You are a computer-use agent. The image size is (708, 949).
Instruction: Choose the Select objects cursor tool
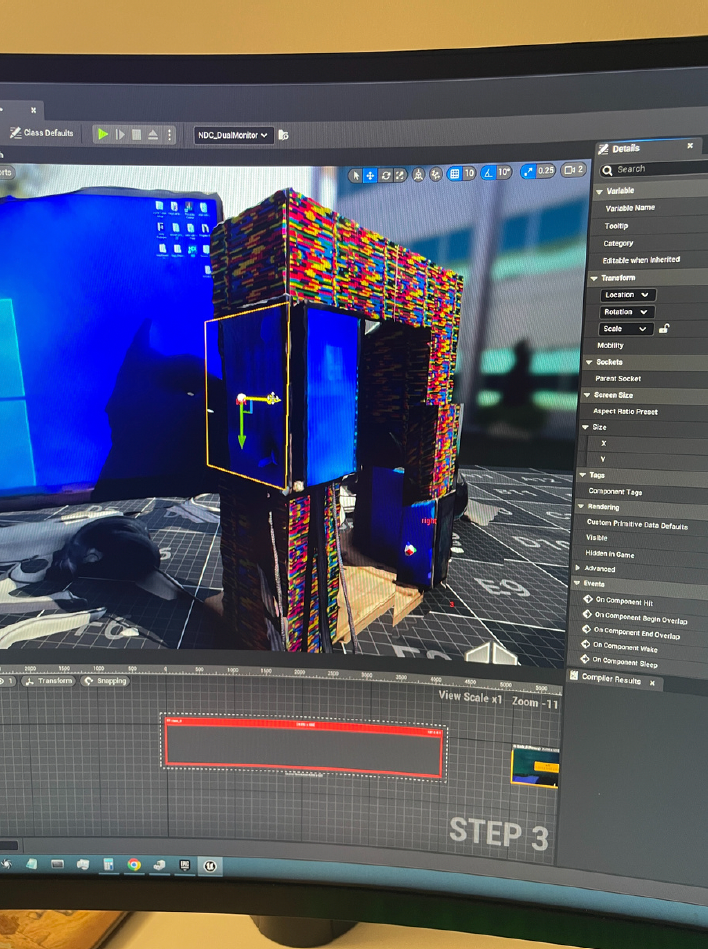(355, 176)
